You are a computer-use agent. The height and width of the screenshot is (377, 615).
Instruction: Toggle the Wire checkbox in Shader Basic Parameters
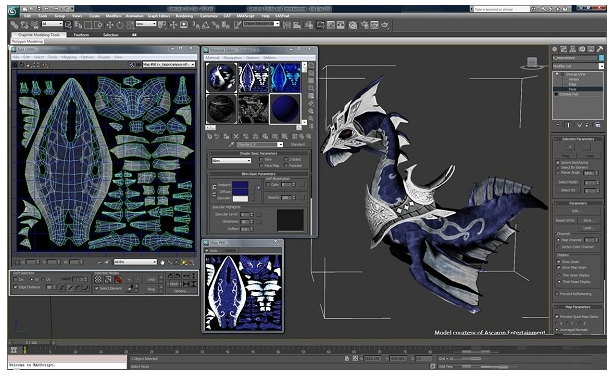coord(261,160)
